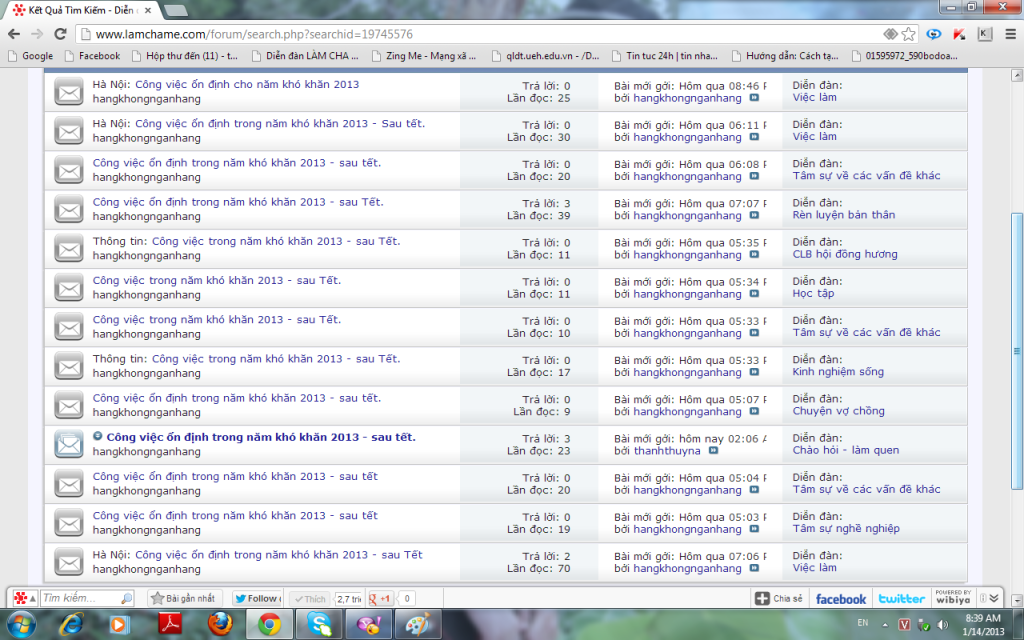
Task: Go to last post icon beside thanhthuyna
Action: 713,451
